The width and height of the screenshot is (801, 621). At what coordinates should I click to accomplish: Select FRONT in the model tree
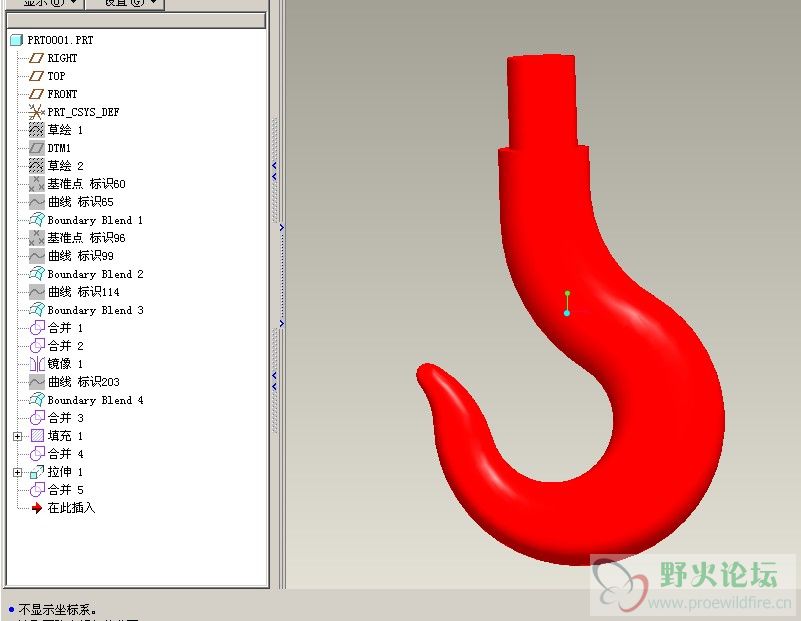click(62, 94)
